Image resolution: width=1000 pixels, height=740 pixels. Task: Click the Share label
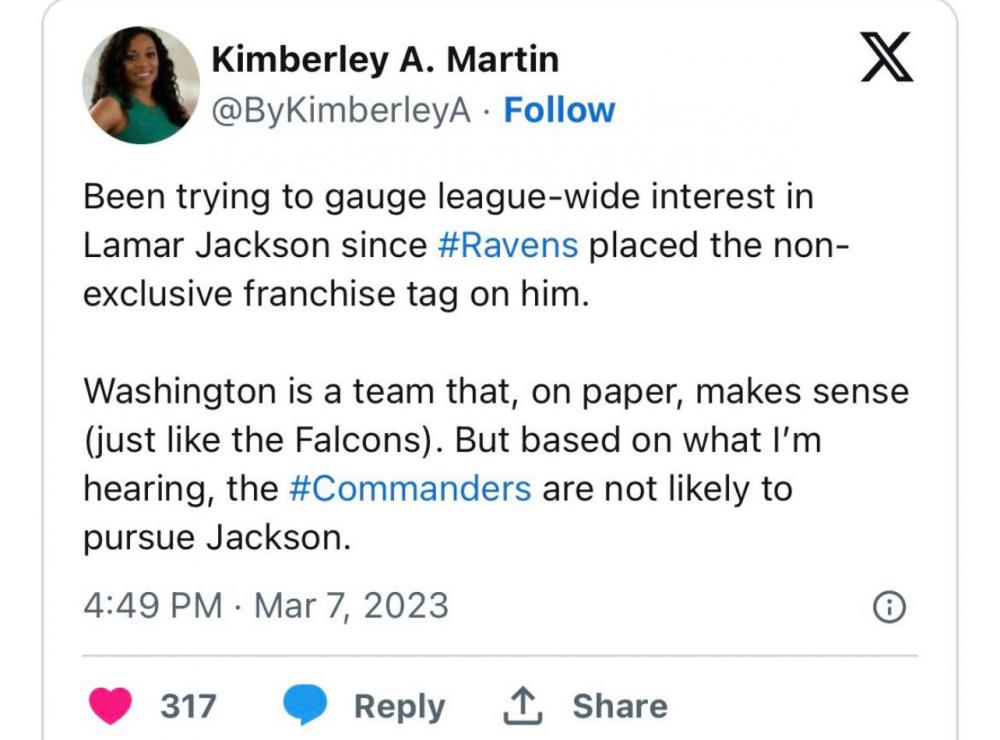click(x=619, y=706)
